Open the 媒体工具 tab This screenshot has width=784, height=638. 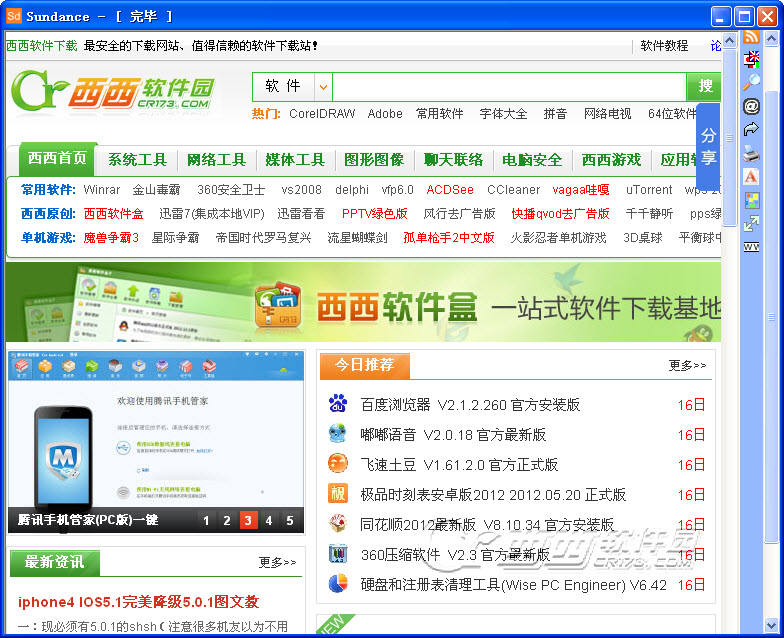click(295, 160)
